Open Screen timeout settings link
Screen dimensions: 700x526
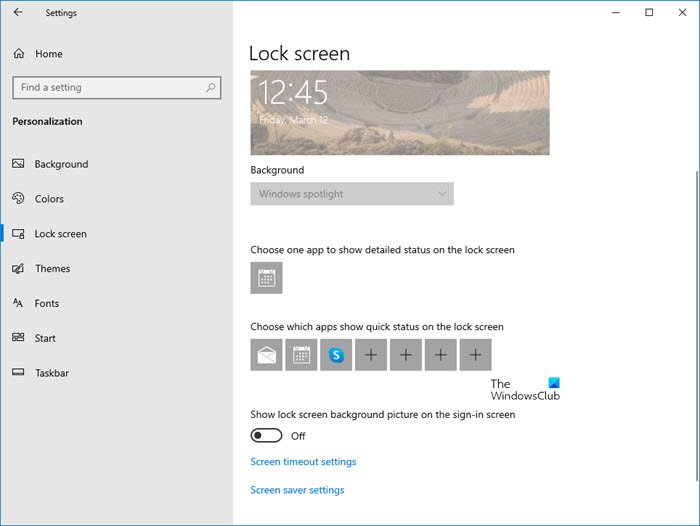pyautogui.click(x=303, y=462)
